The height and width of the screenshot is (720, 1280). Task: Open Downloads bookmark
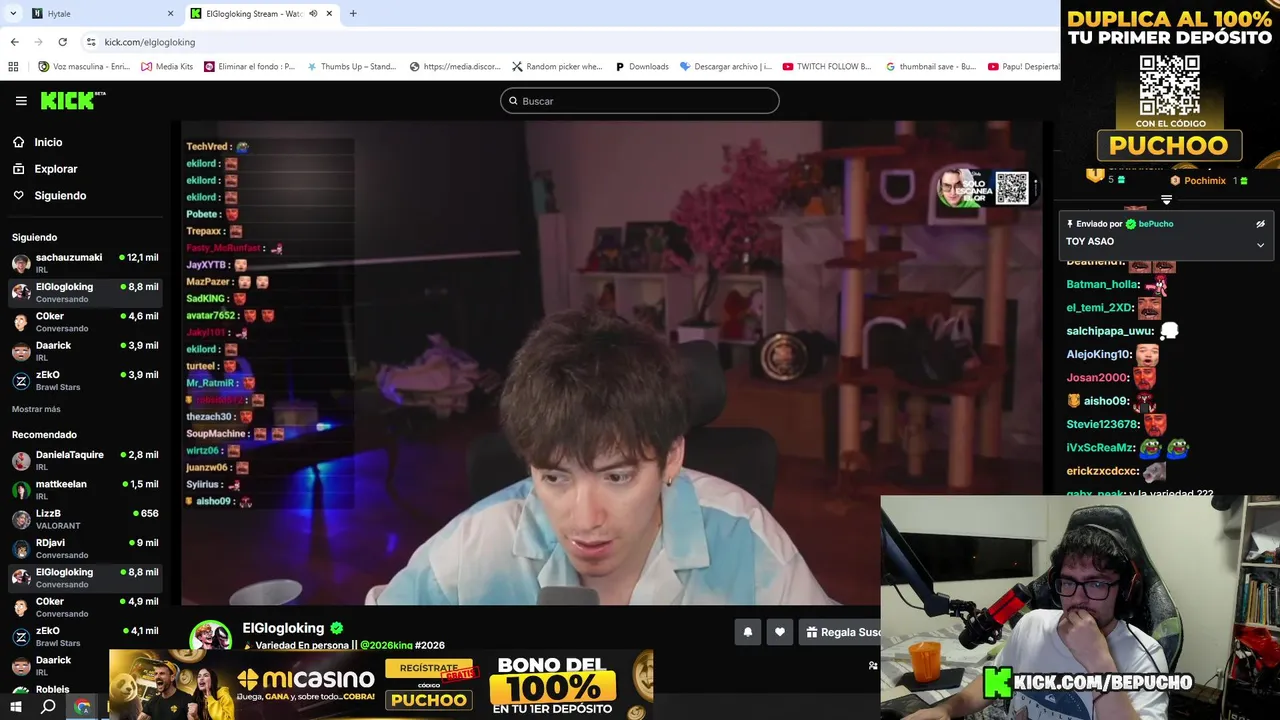coord(641,67)
